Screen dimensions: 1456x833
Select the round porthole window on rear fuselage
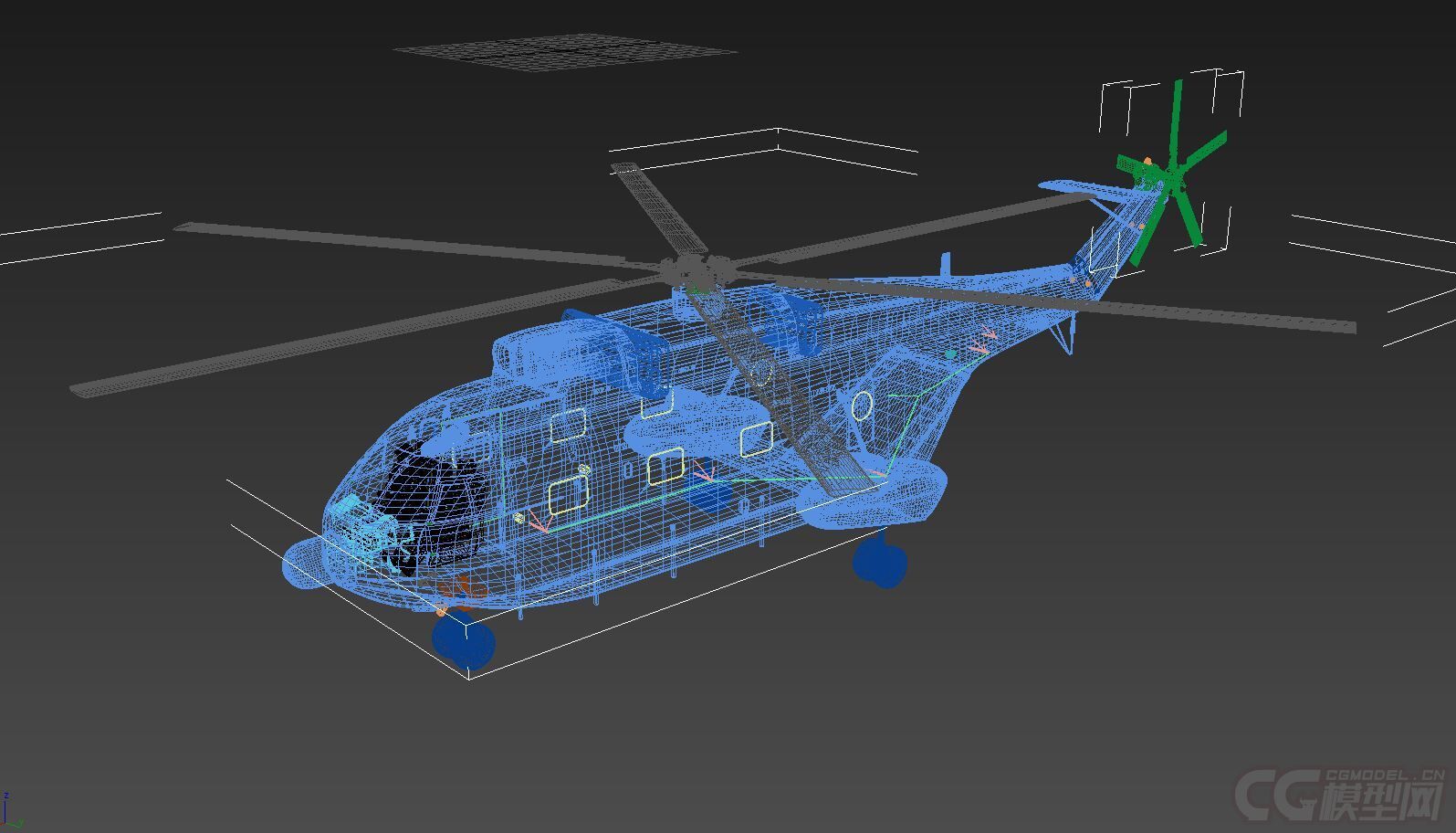tap(862, 404)
